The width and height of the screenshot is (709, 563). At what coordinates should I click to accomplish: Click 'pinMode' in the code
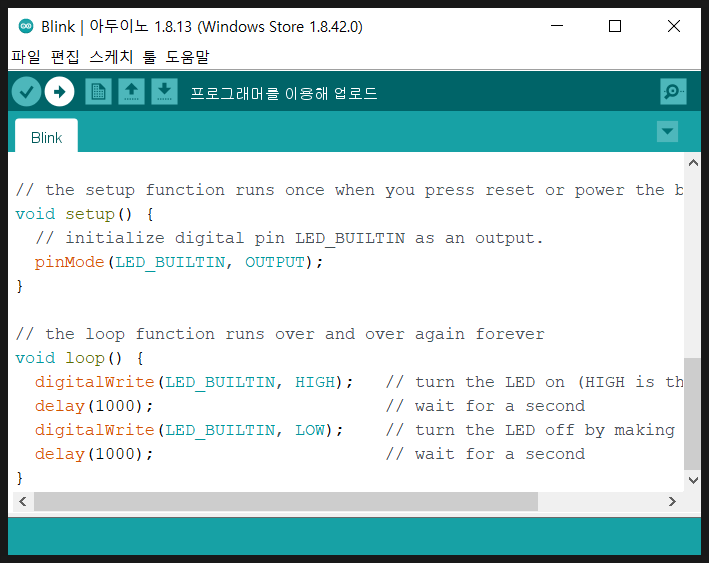click(x=70, y=262)
